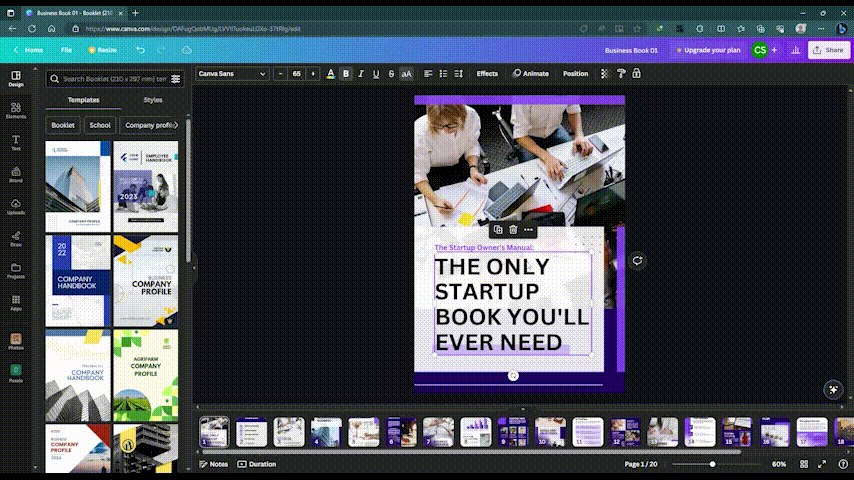The height and width of the screenshot is (480, 854).
Task: Open grid view of pages
Action: tap(804, 464)
